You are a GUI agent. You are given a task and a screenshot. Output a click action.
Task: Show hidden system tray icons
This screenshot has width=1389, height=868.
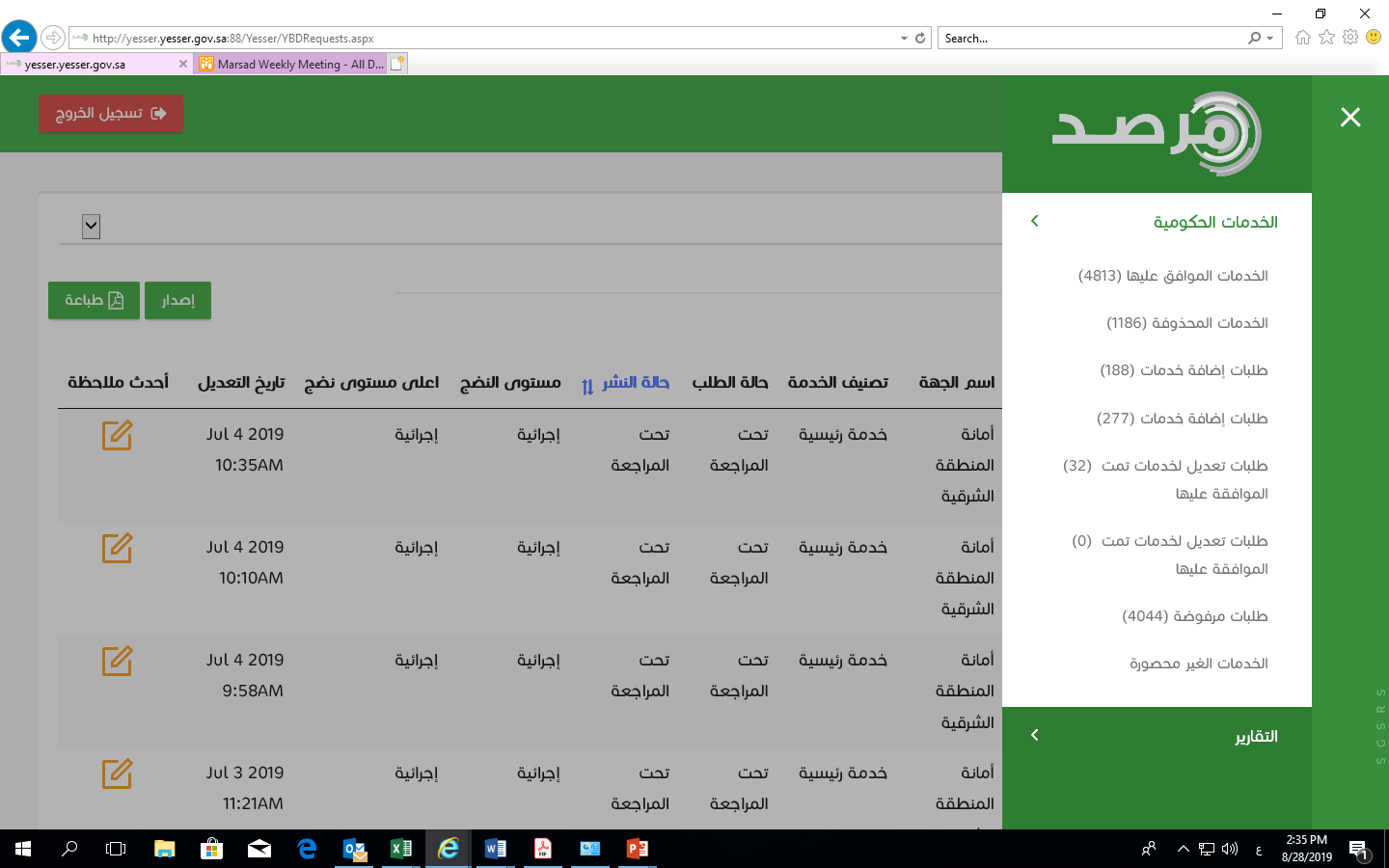click(1183, 849)
